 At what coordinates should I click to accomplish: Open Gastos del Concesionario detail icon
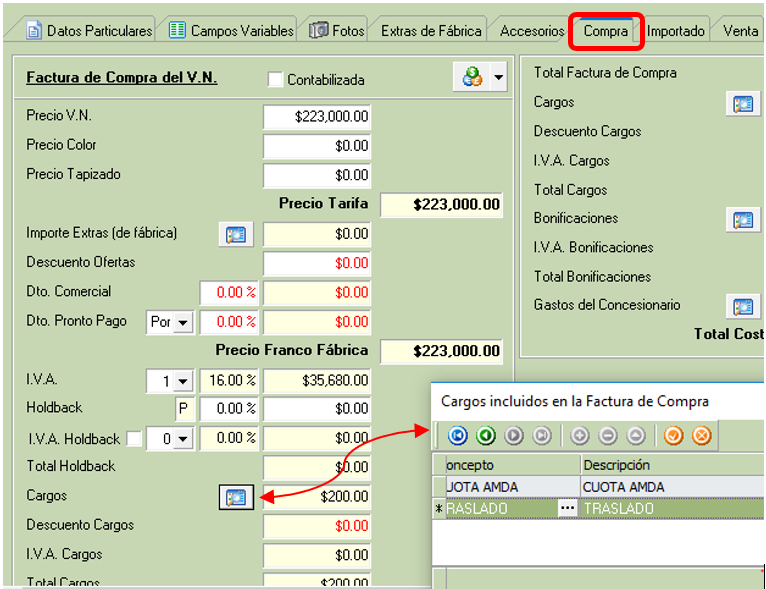[742, 306]
